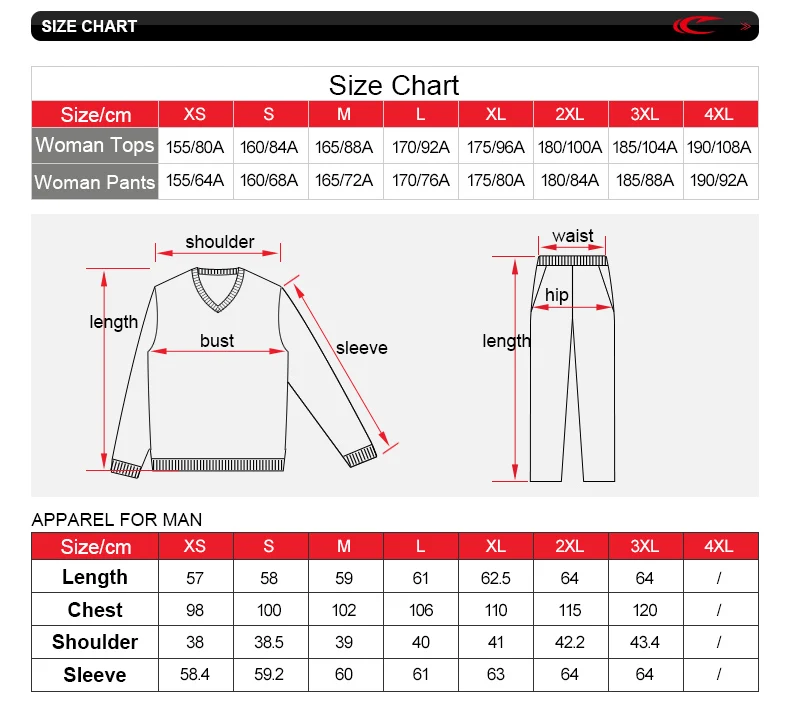The image size is (790, 718).
Task: Click the 'Chest' row header
Action: click(95, 610)
